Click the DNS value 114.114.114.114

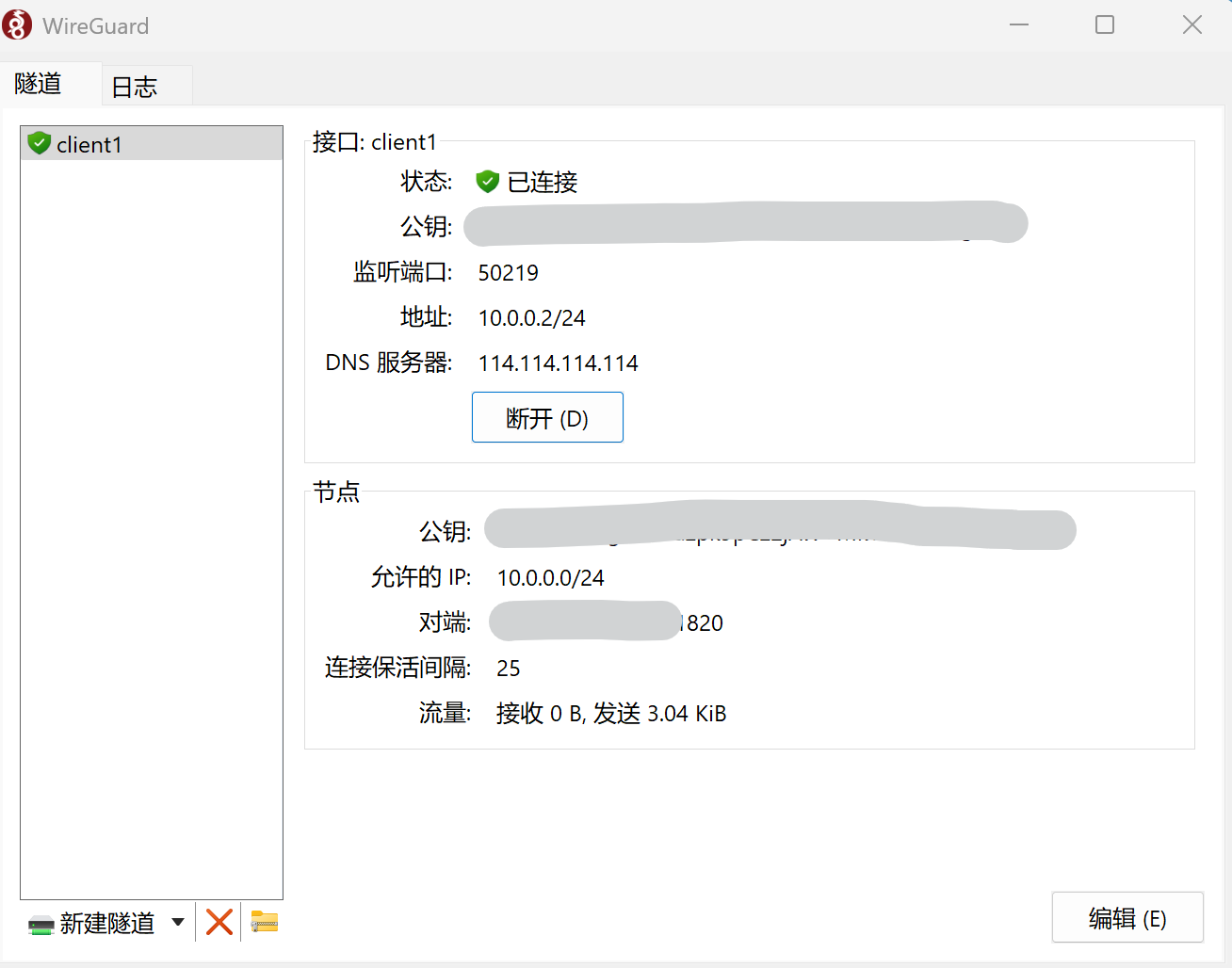point(559,363)
